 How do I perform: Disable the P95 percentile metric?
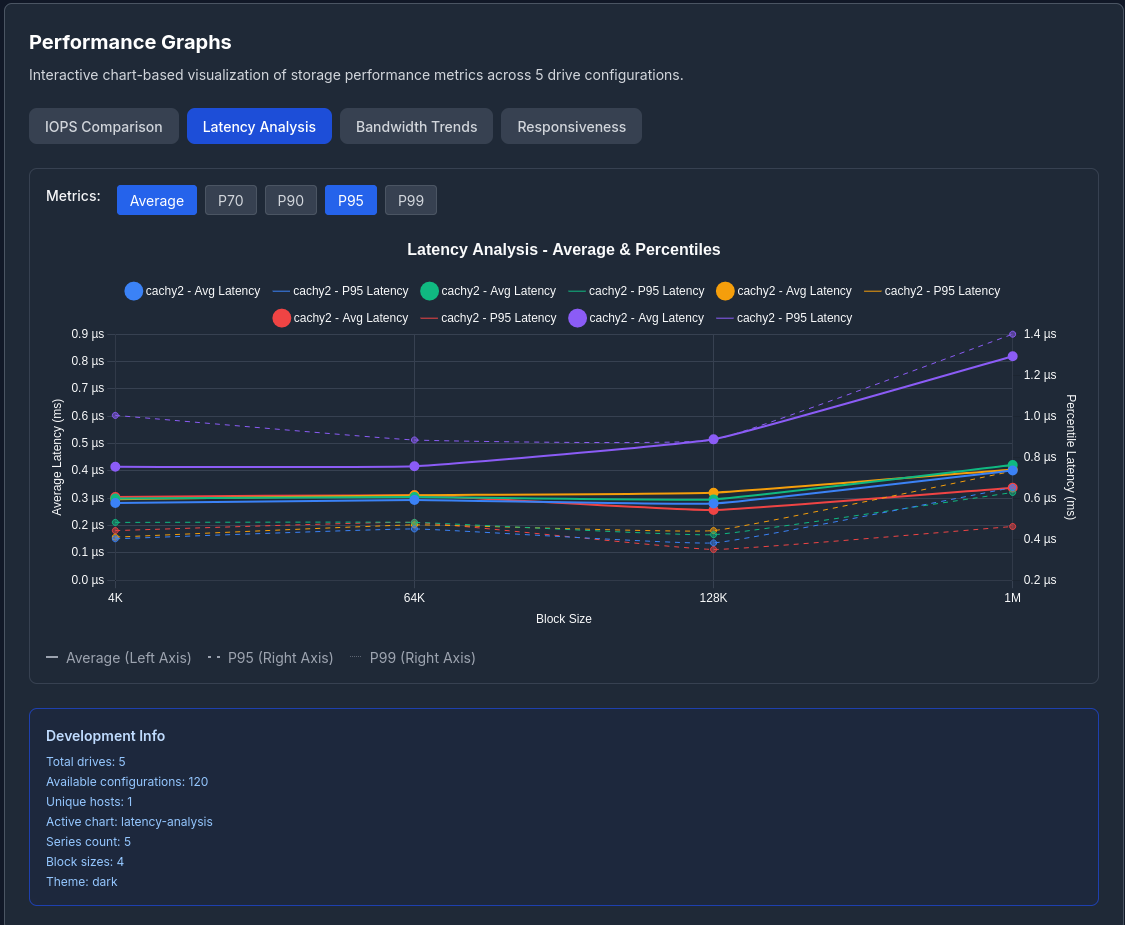[351, 200]
